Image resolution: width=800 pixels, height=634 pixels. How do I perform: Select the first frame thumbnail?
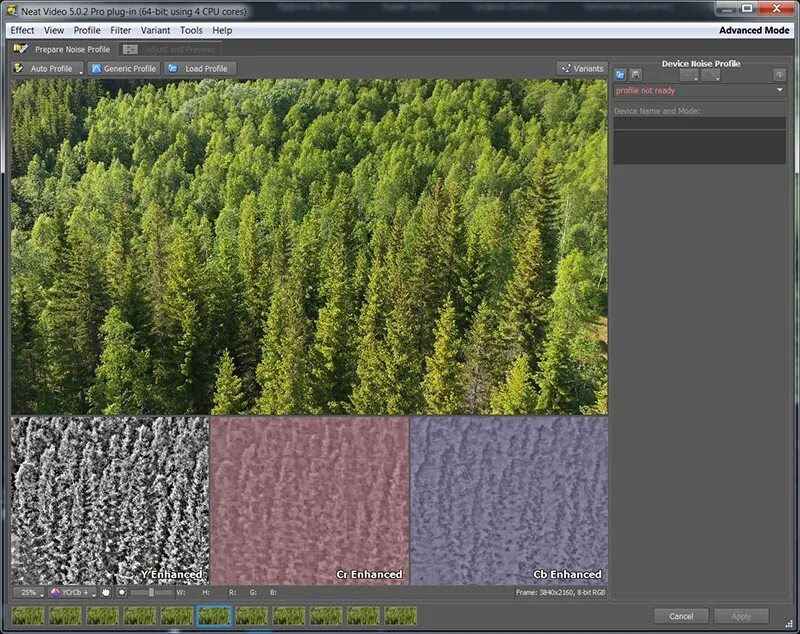click(x=28, y=616)
